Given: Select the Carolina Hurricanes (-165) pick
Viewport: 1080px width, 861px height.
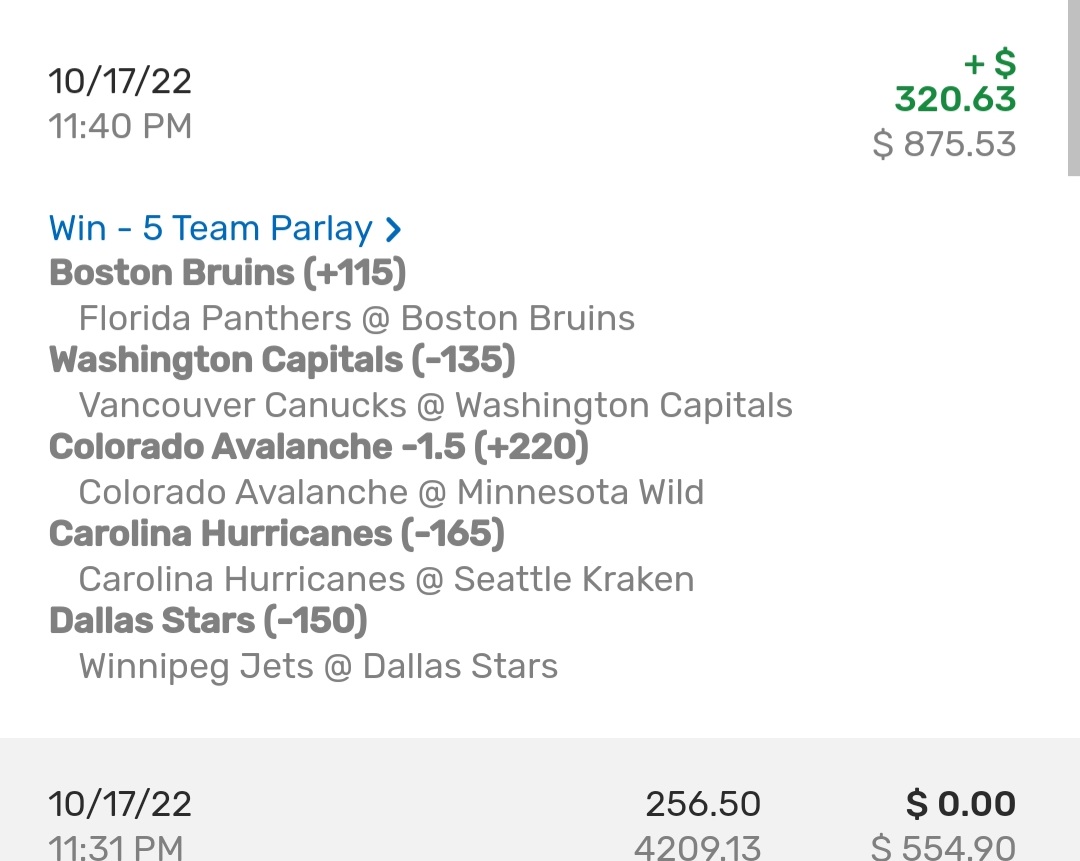Looking at the screenshot, I should pos(276,534).
